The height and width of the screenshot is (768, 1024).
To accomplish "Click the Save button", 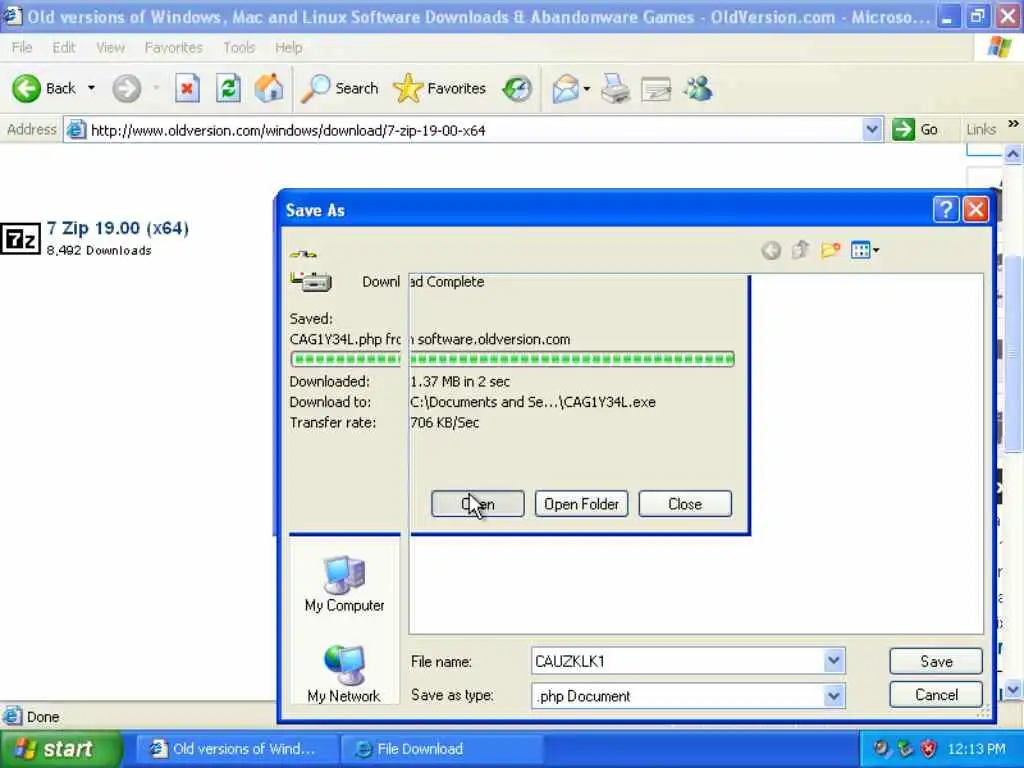I will pos(936,661).
